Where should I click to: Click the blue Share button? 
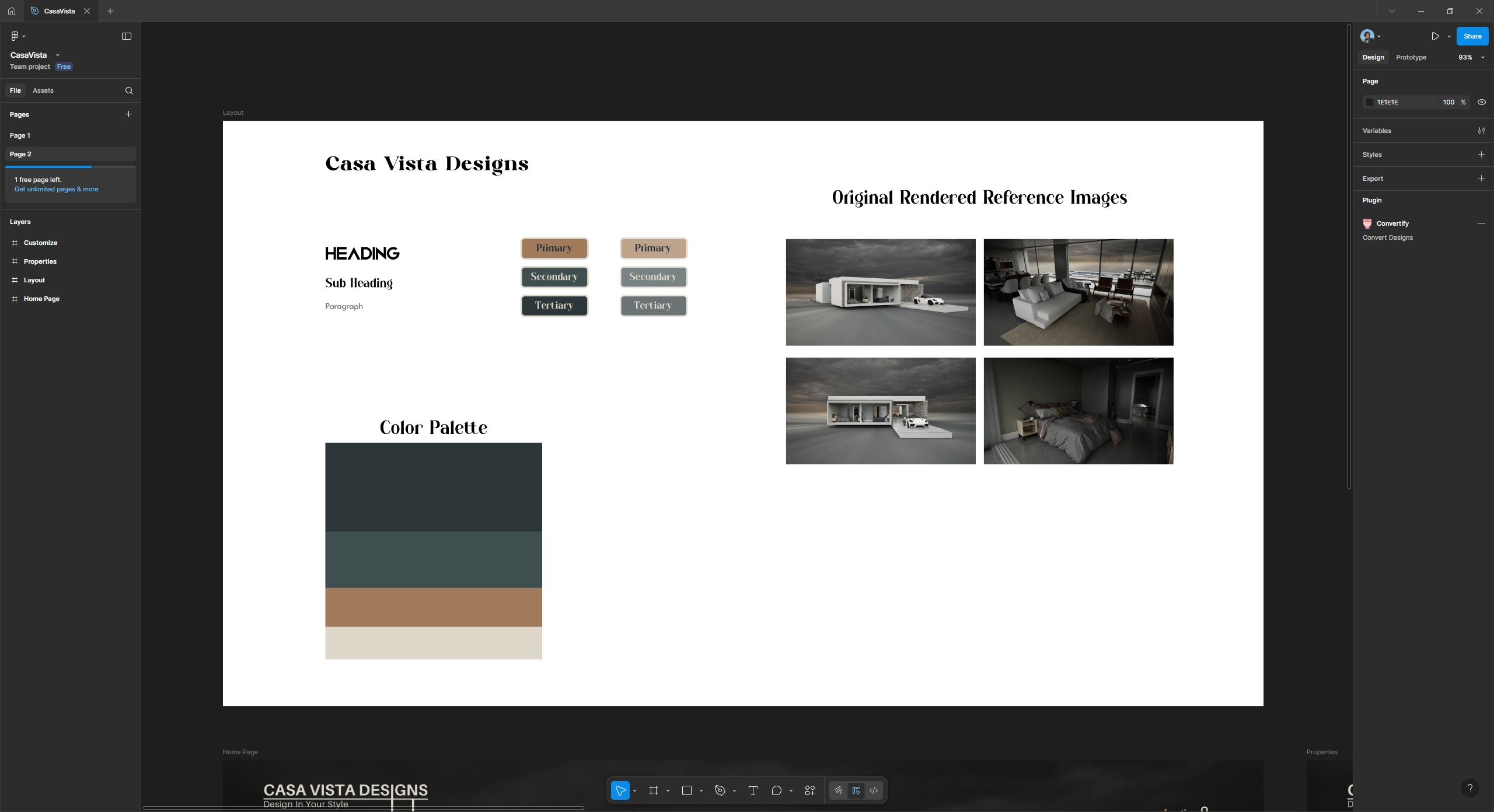pyautogui.click(x=1472, y=36)
